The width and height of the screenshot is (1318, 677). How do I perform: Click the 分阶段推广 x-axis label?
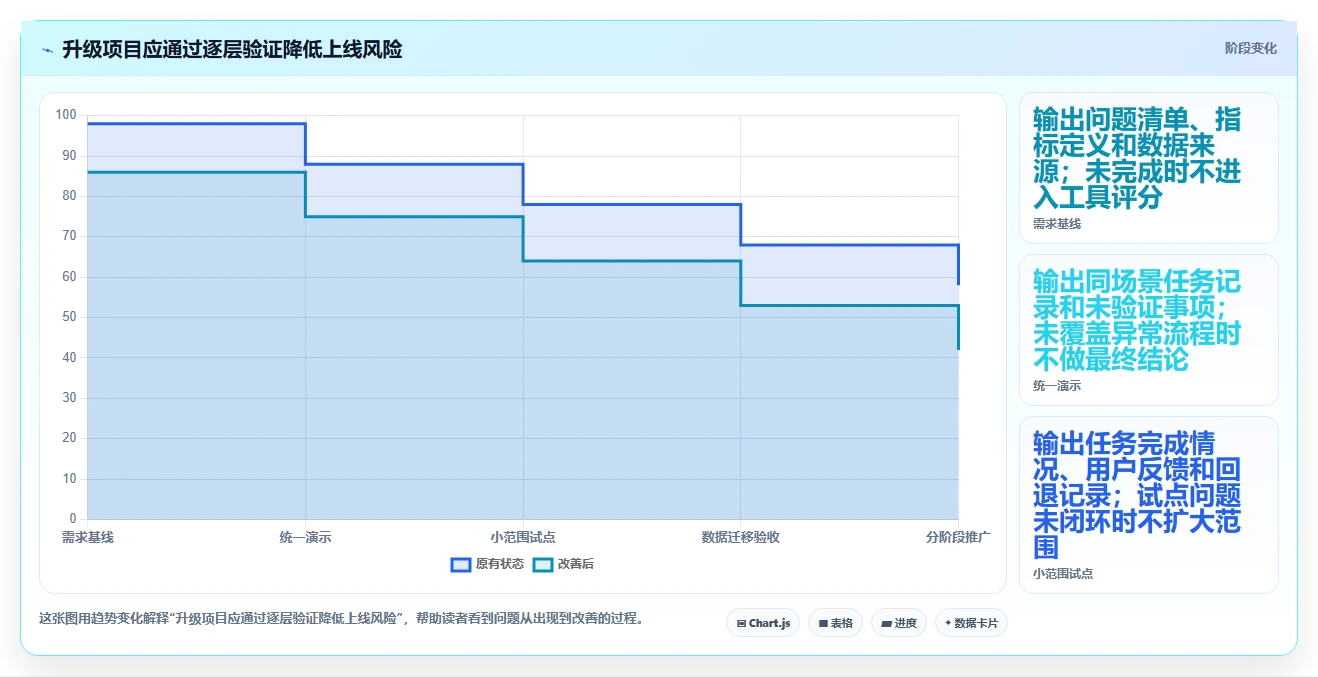958,537
